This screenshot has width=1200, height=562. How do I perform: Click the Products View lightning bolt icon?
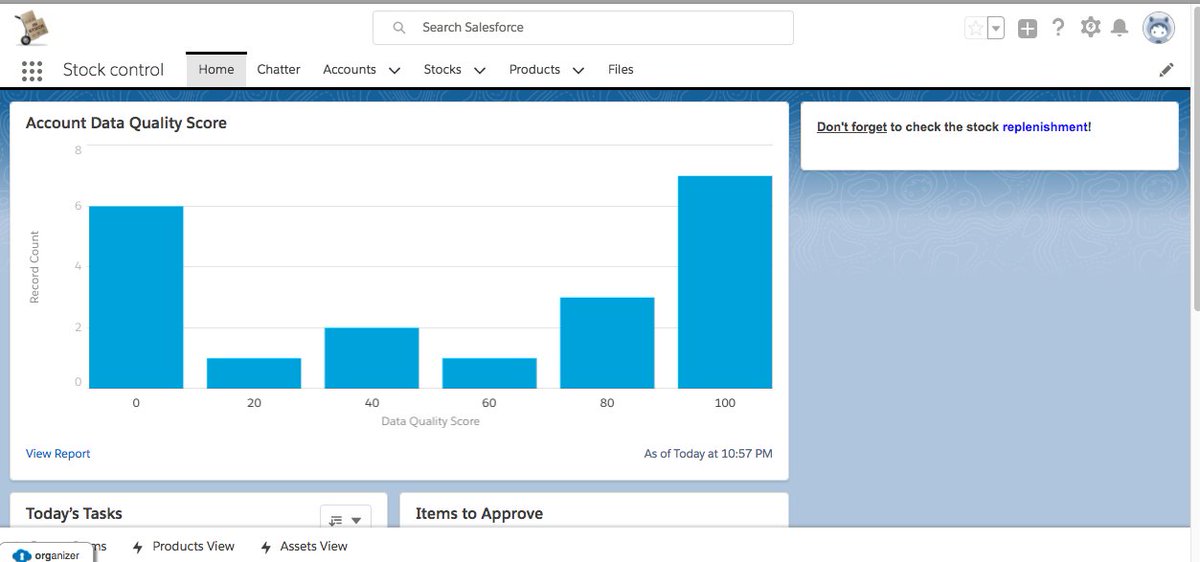tap(138, 547)
